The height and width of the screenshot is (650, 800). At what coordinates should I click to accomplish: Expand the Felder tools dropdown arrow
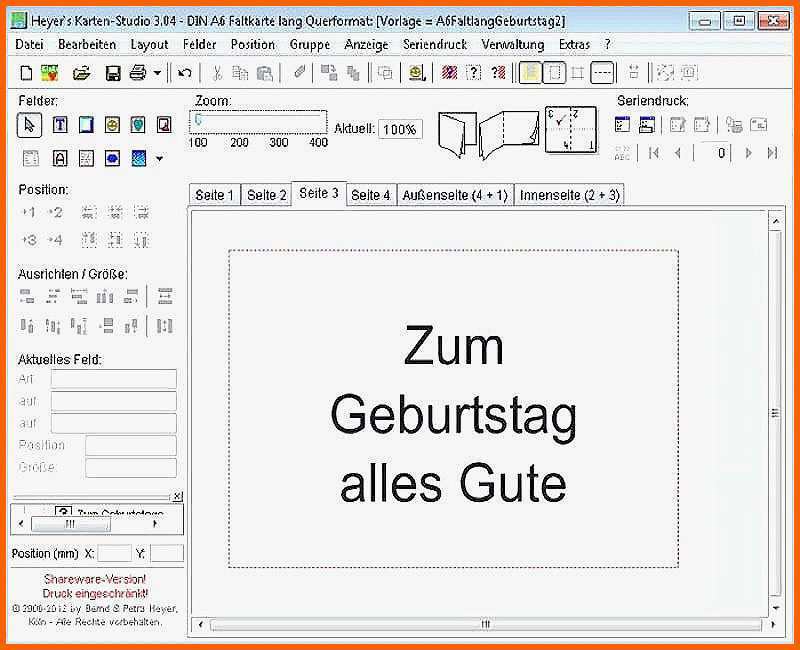159,159
